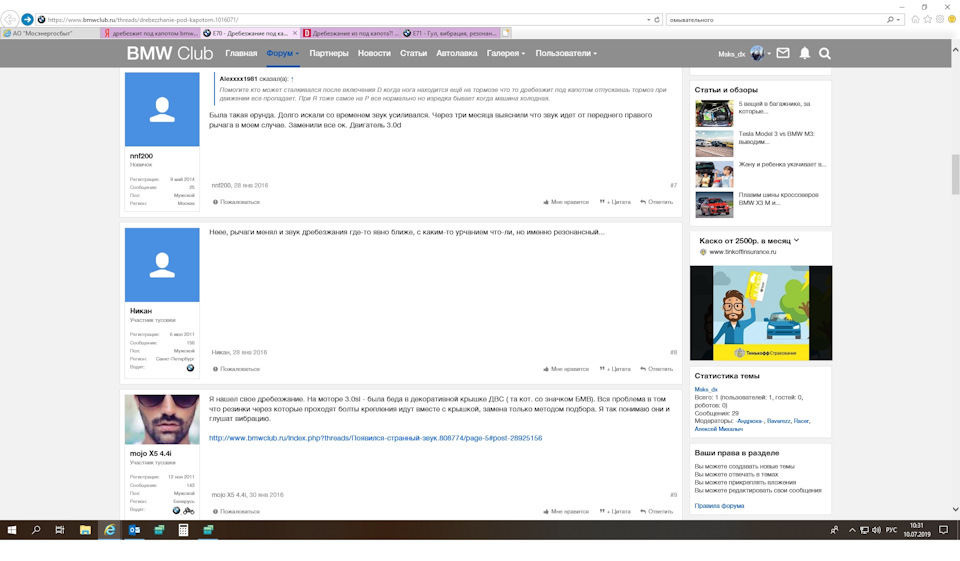Viewport: 960px width, 561px height.
Task: Report nnf200's post via Пожаловаться
Action: point(236,201)
